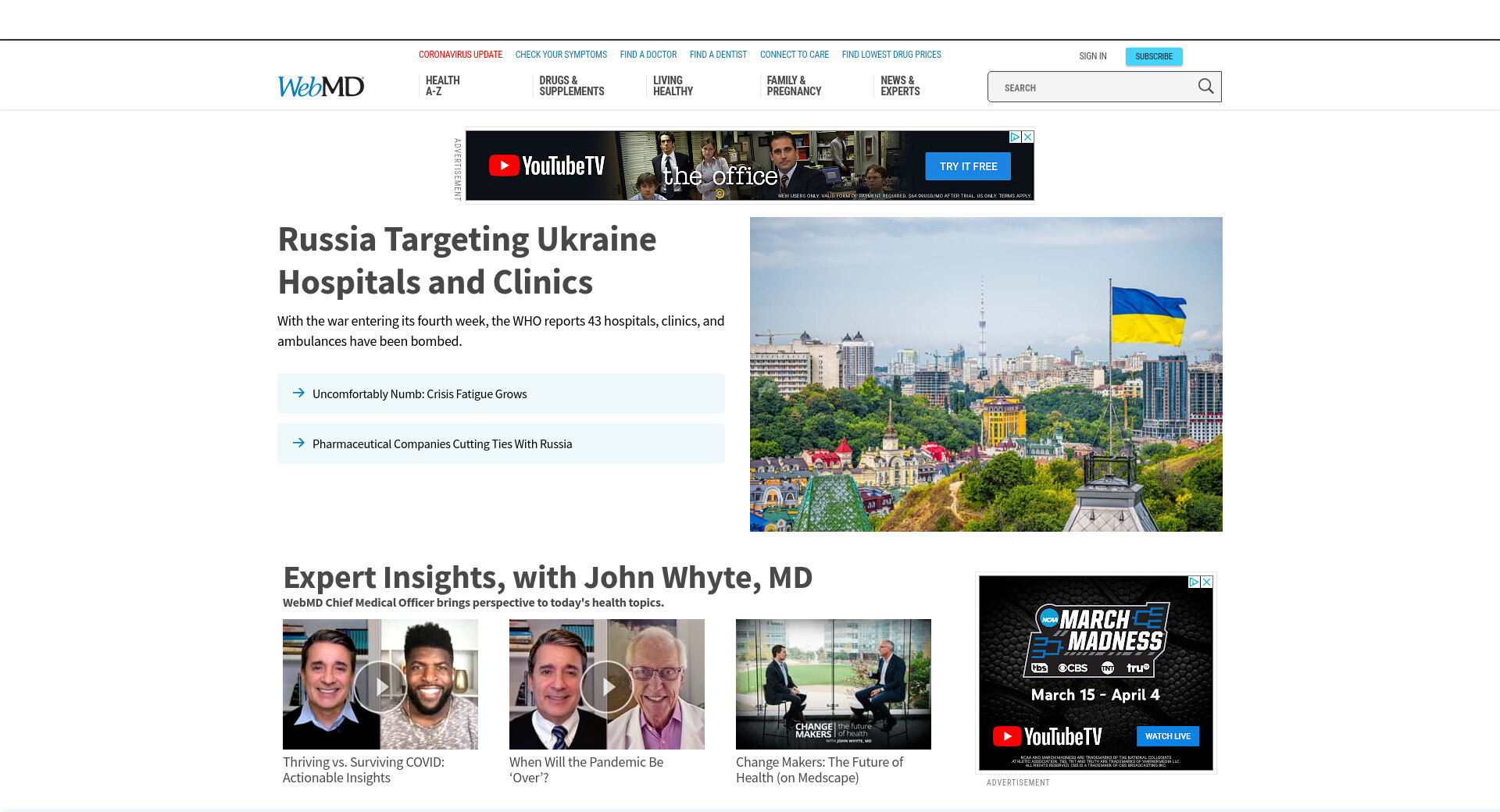Image resolution: width=1500 pixels, height=812 pixels.
Task: Expand the Drugs & Supplements menu
Action: coord(571,86)
